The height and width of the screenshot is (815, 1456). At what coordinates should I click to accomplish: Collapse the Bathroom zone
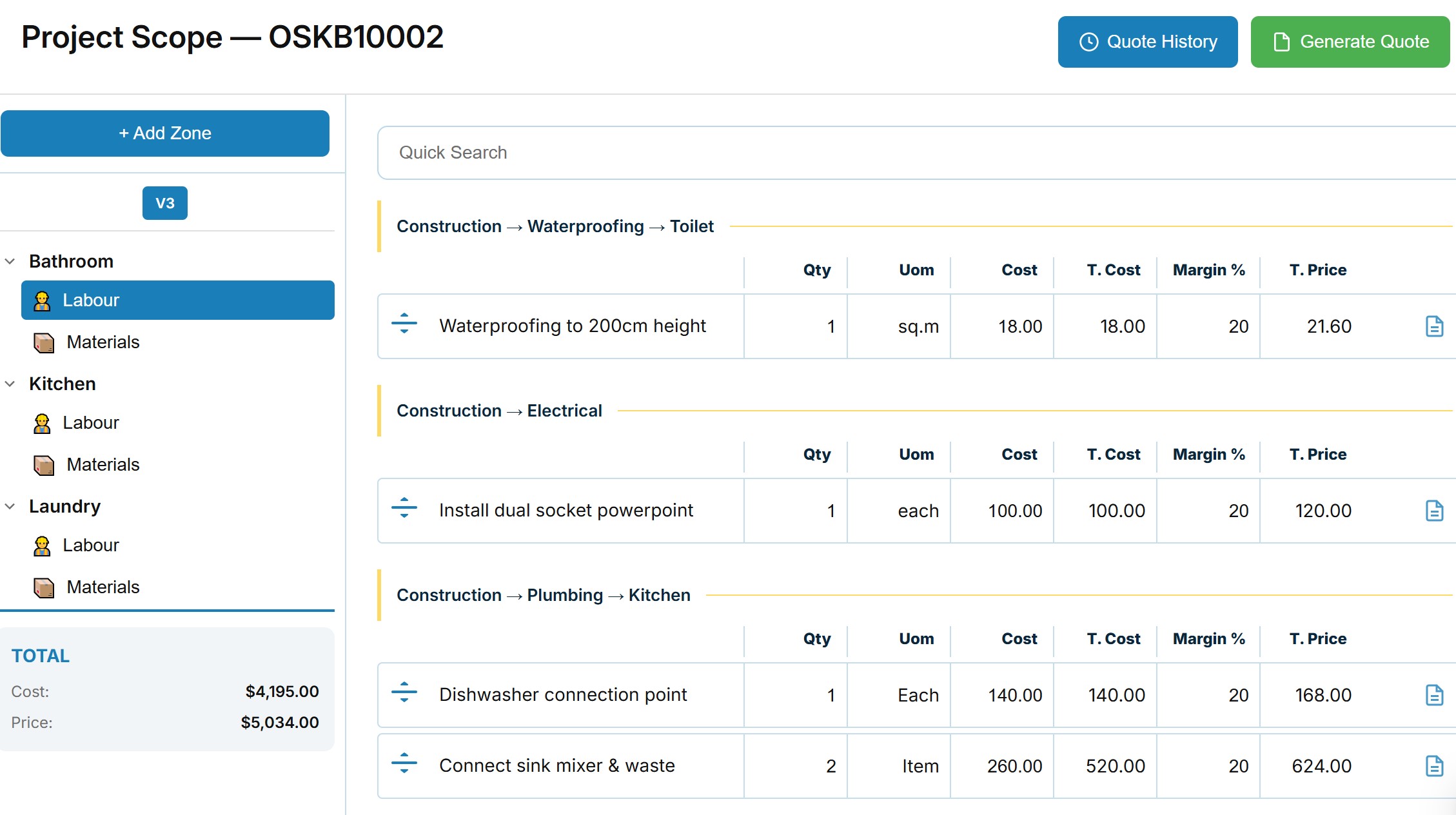pyautogui.click(x=10, y=261)
